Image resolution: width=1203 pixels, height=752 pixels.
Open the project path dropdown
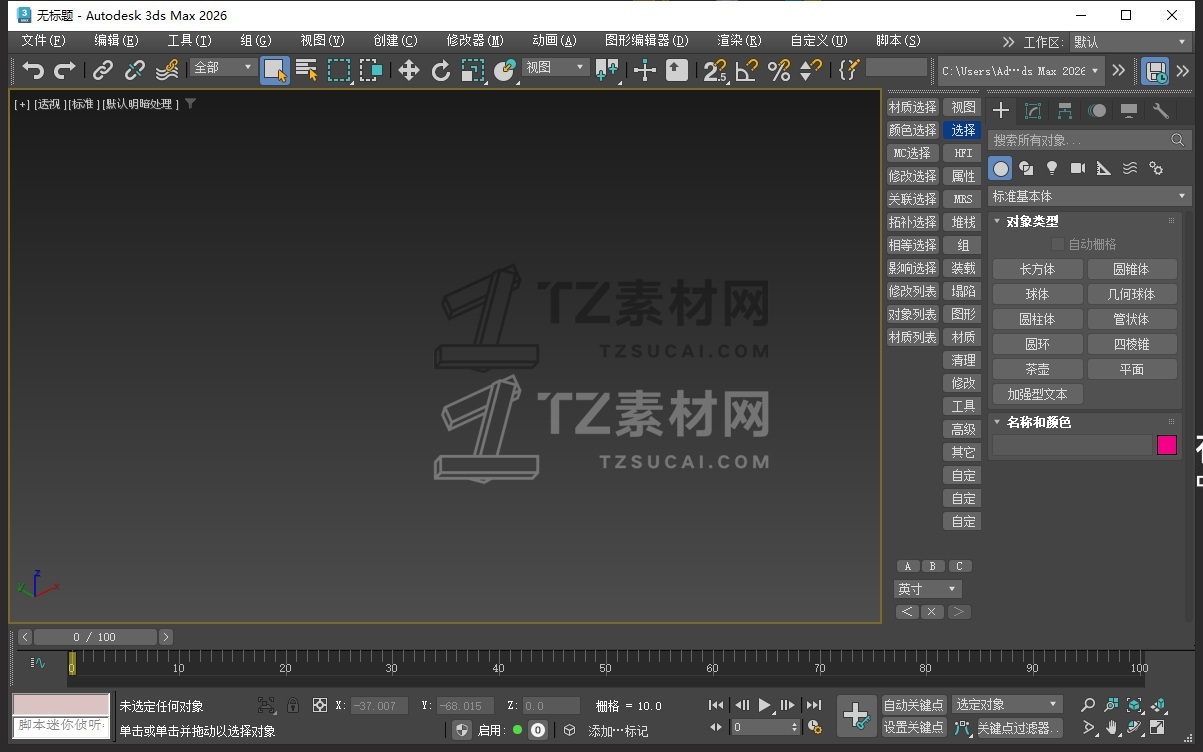coord(1020,71)
